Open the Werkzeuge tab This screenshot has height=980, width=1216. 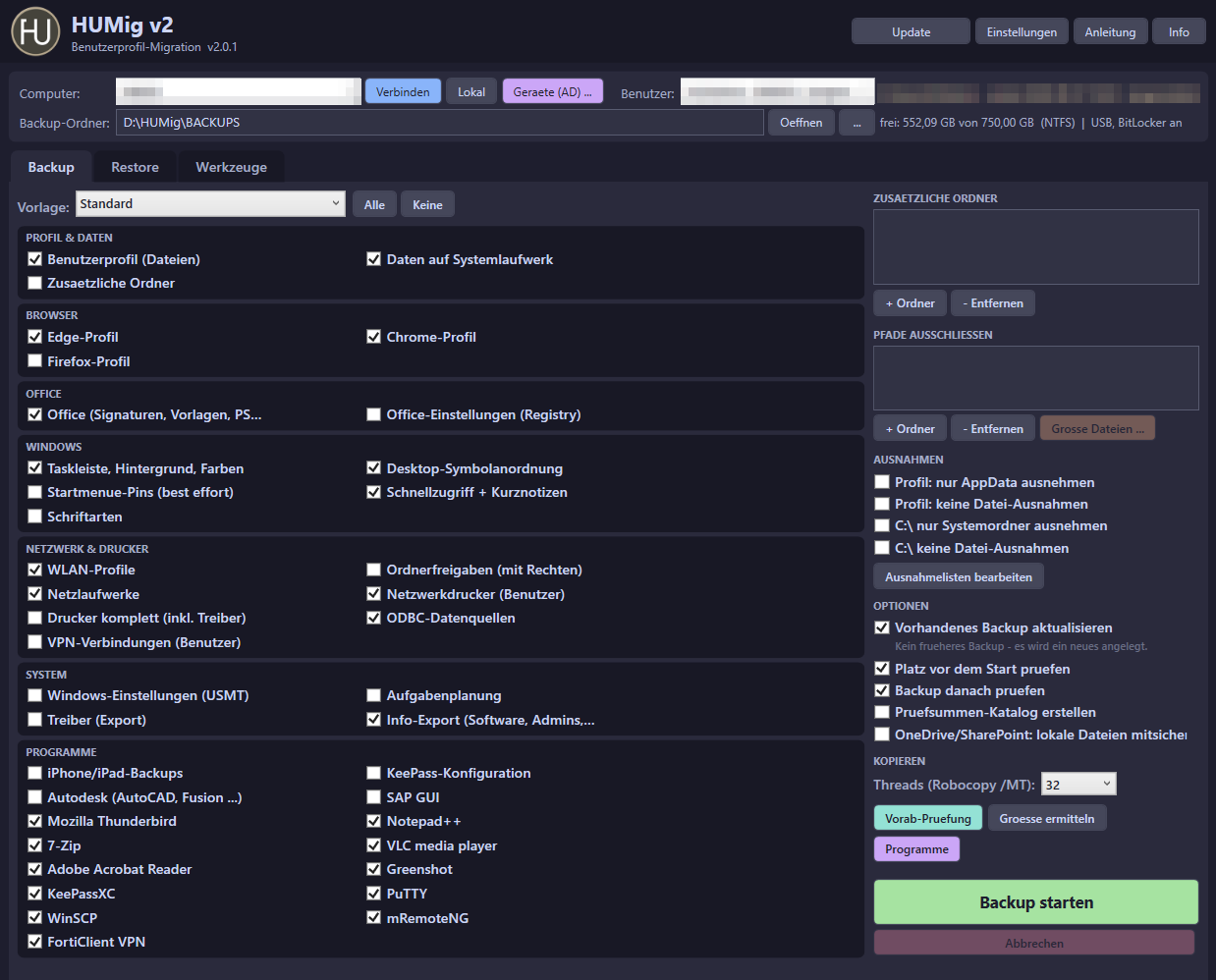(x=231, y=167)
